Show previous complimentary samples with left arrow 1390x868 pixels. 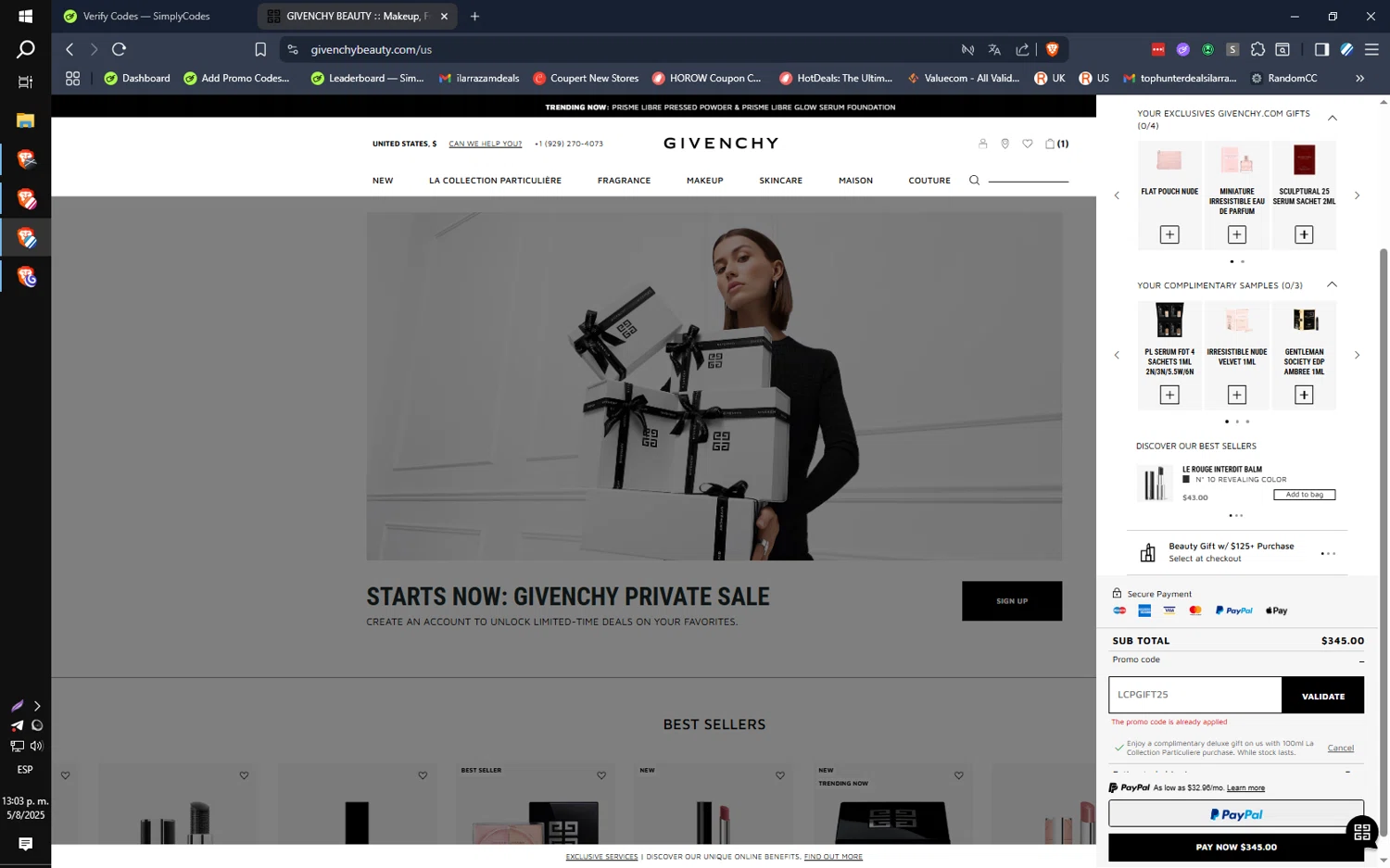click(1117, 355)
